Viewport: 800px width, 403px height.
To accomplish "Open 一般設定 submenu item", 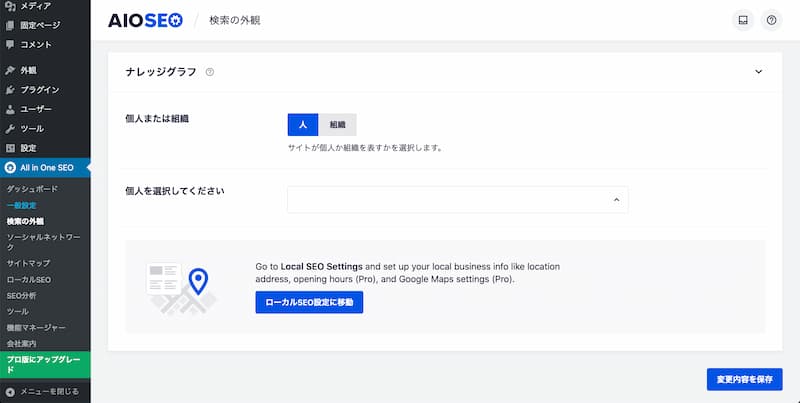I will 21,205.
